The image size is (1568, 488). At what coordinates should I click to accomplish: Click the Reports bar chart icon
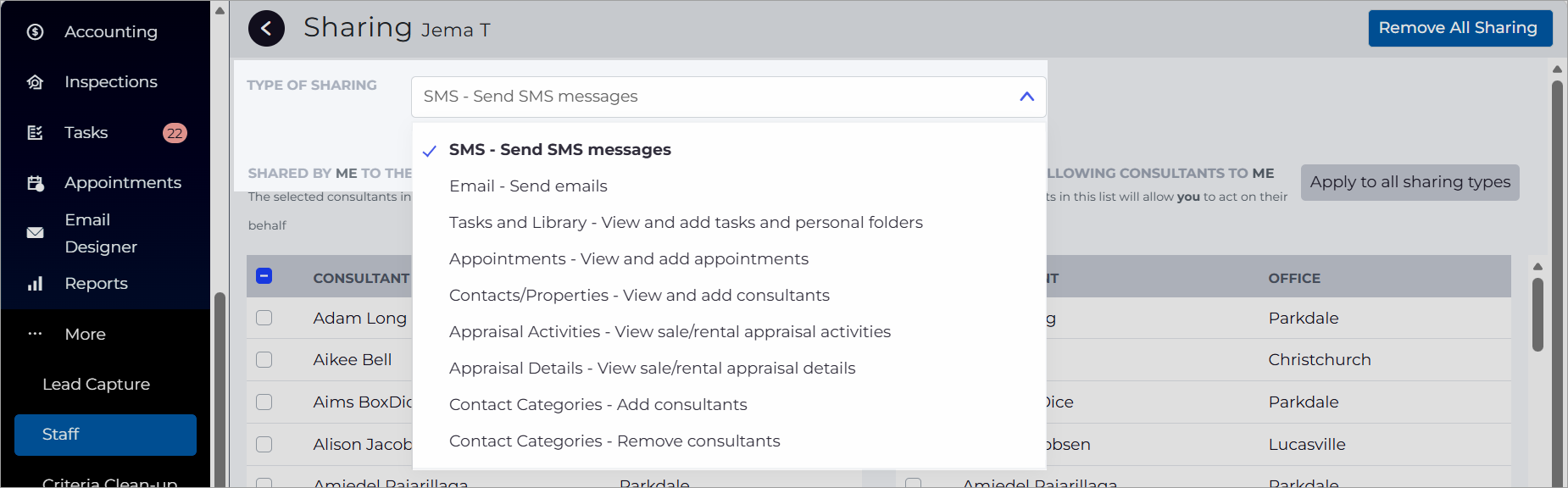pos(35,284)
